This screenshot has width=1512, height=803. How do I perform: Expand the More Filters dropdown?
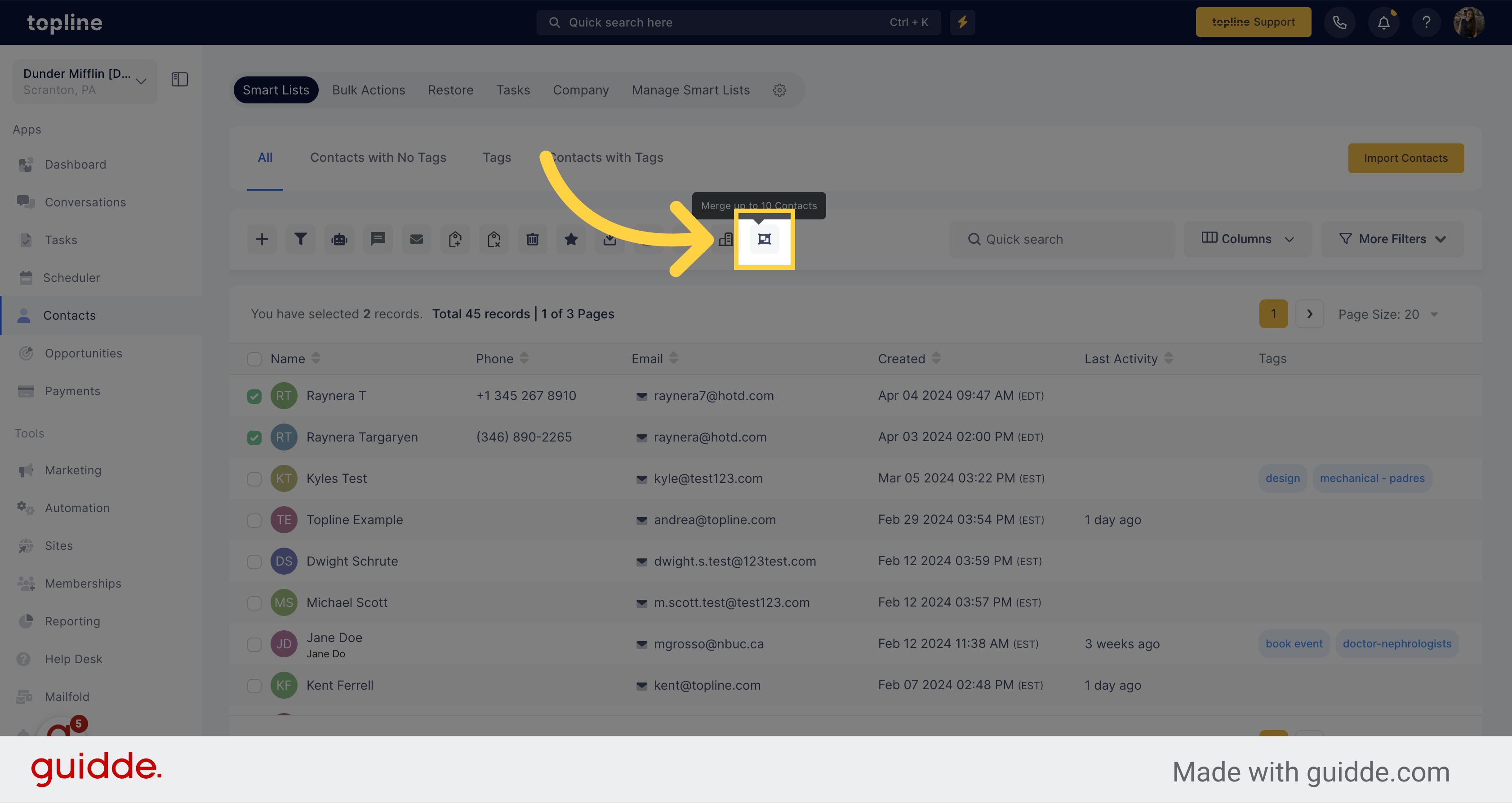[1392, 239]
